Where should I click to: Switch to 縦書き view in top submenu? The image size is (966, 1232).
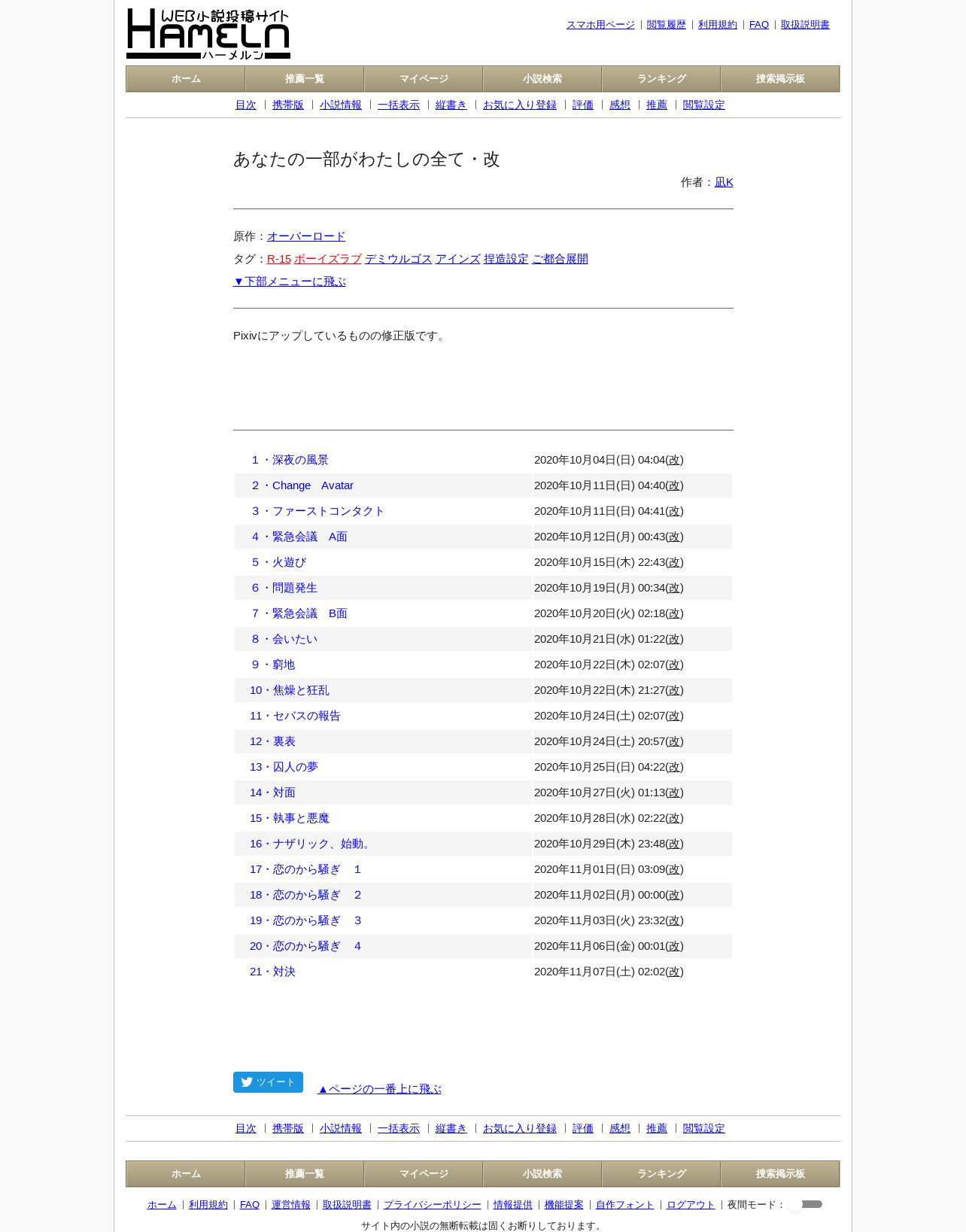(451, 105)
